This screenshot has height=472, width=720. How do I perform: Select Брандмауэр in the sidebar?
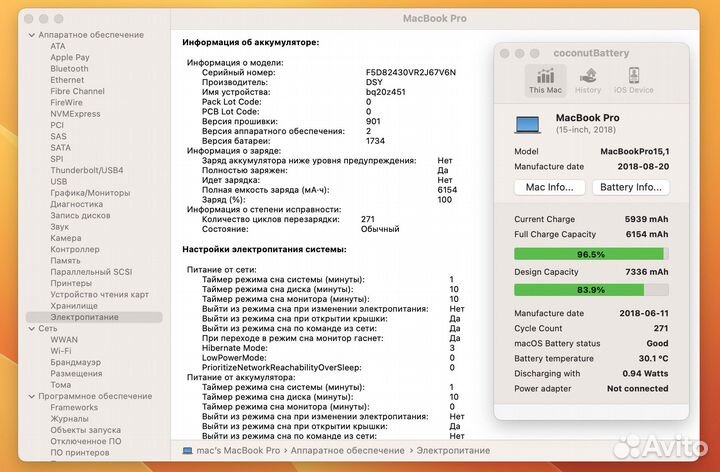(x=76, y=362)
